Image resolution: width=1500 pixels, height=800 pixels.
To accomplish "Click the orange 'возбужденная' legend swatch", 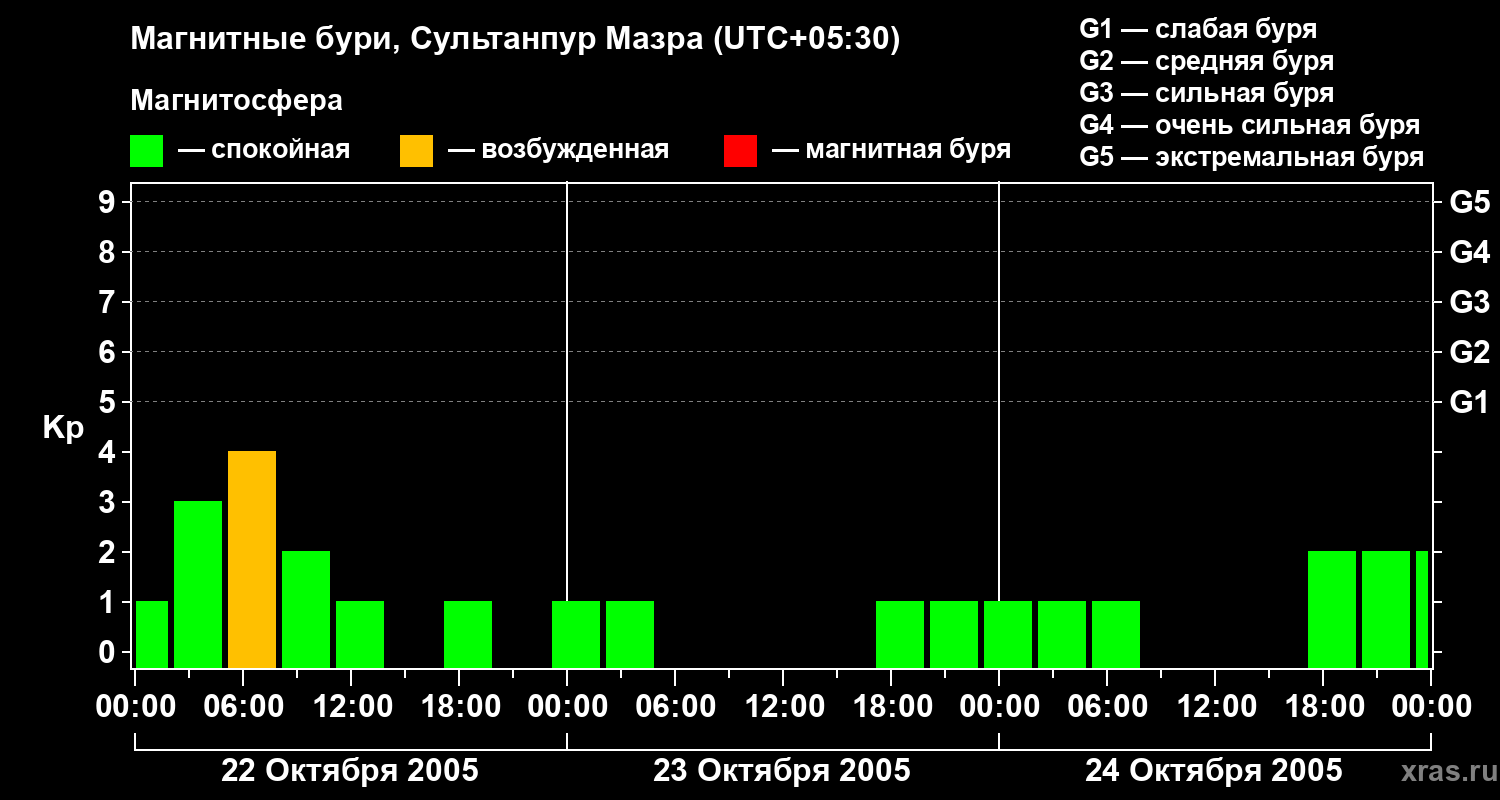I will [416, 151].
